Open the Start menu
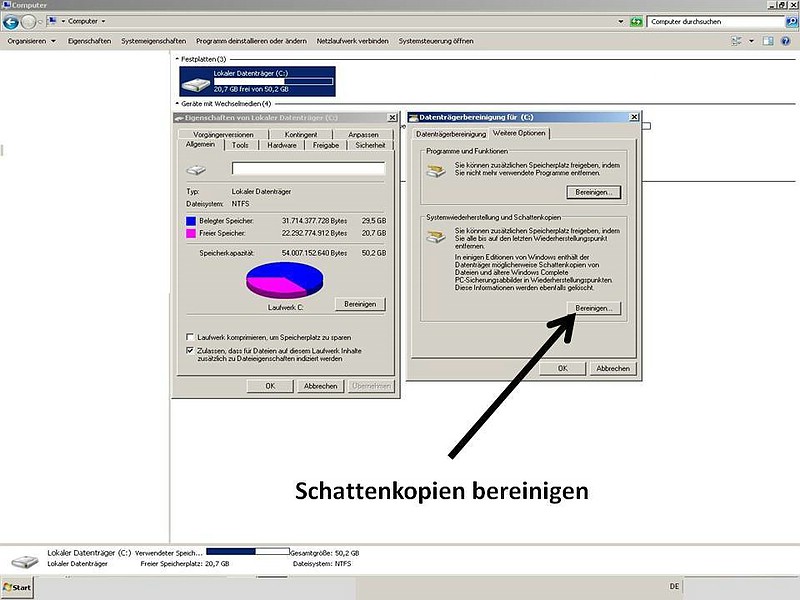The image size is (800, 600). coord(17,588)
